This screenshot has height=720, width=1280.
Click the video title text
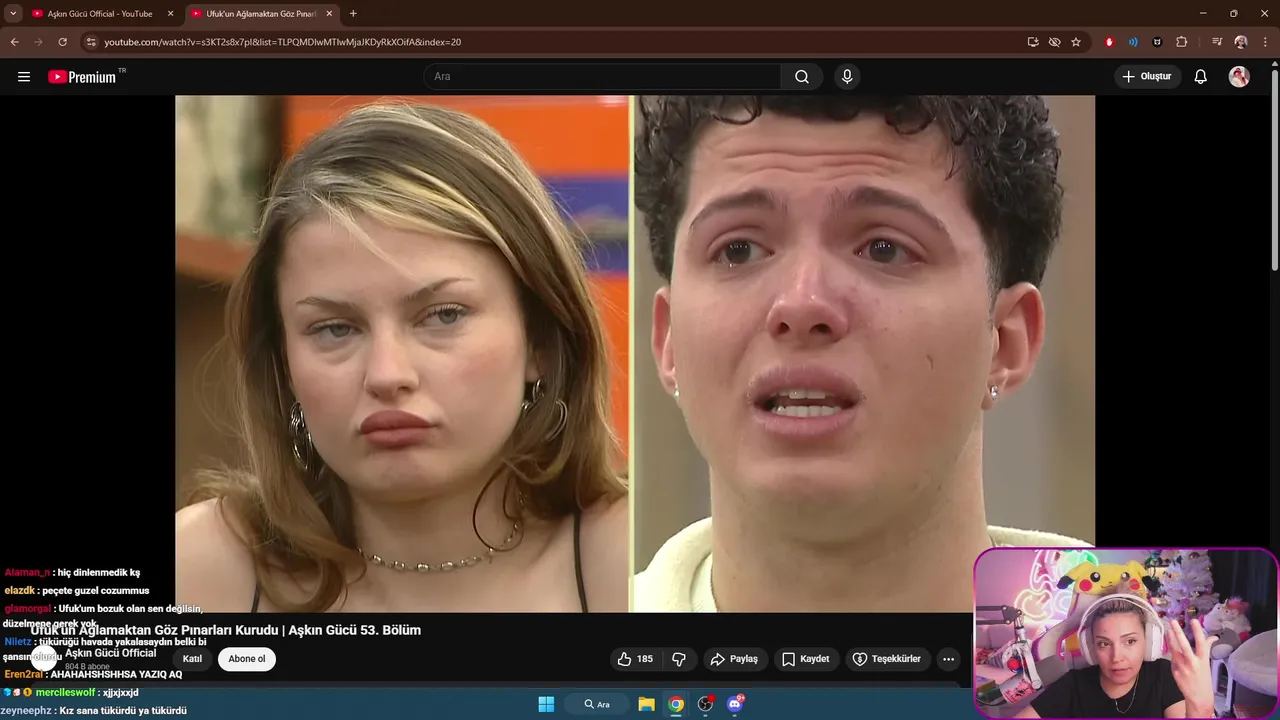coord(225,630)
